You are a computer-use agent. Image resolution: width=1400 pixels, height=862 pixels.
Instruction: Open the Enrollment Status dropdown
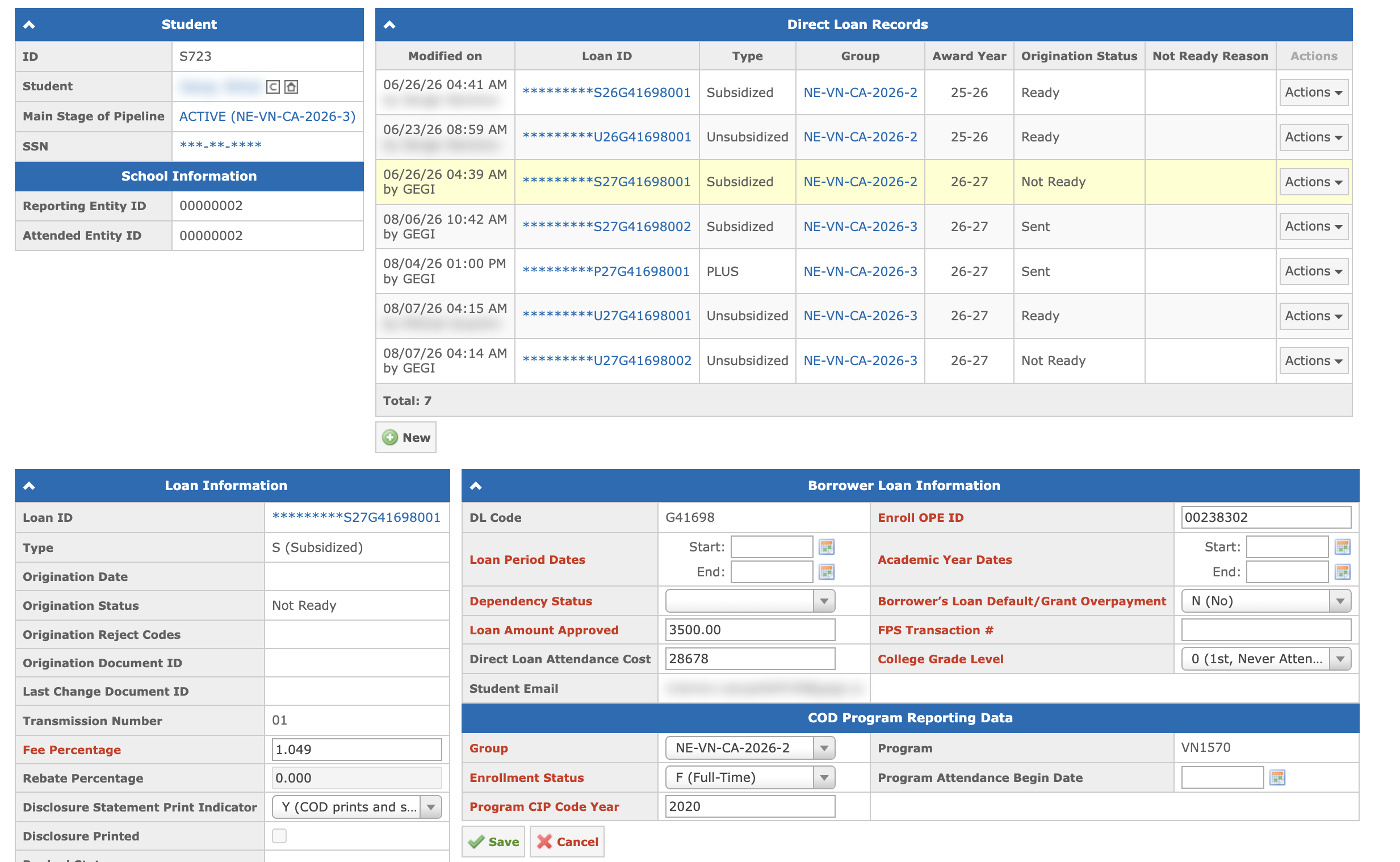click(750, 777)
